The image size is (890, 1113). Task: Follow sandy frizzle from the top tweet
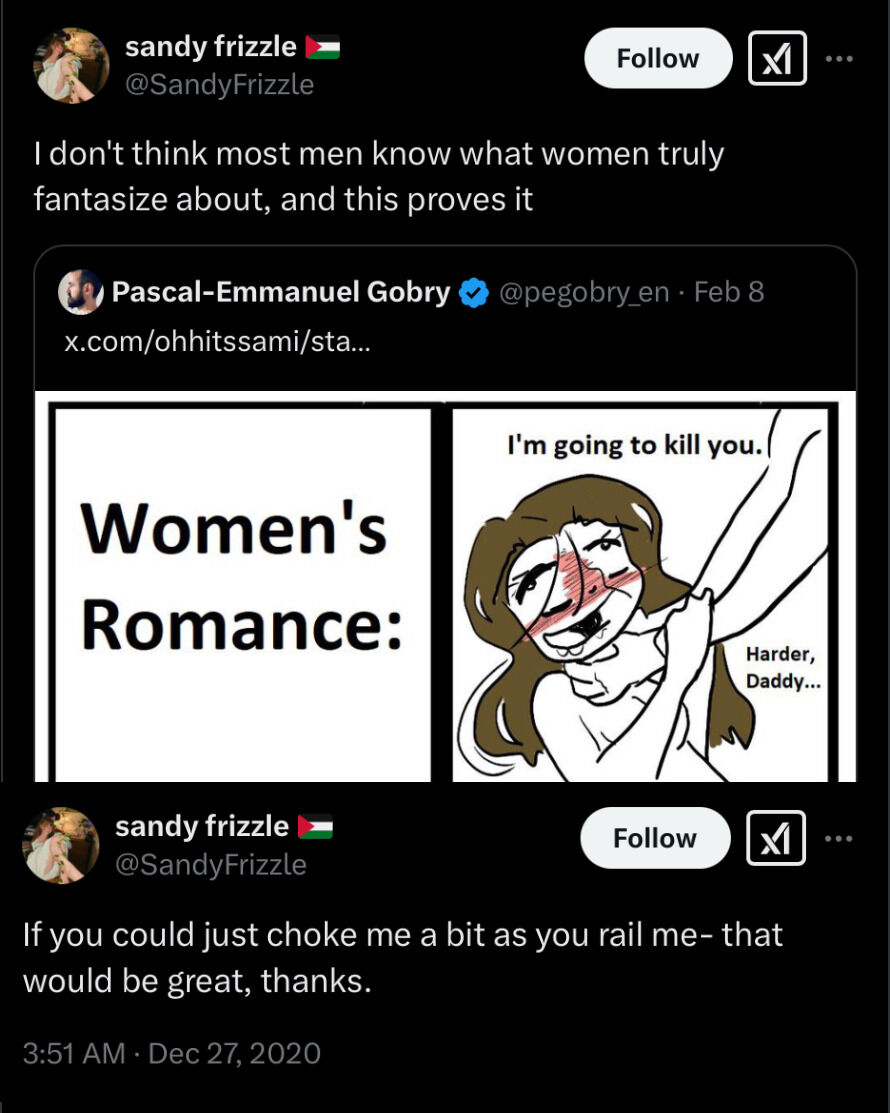658,58
